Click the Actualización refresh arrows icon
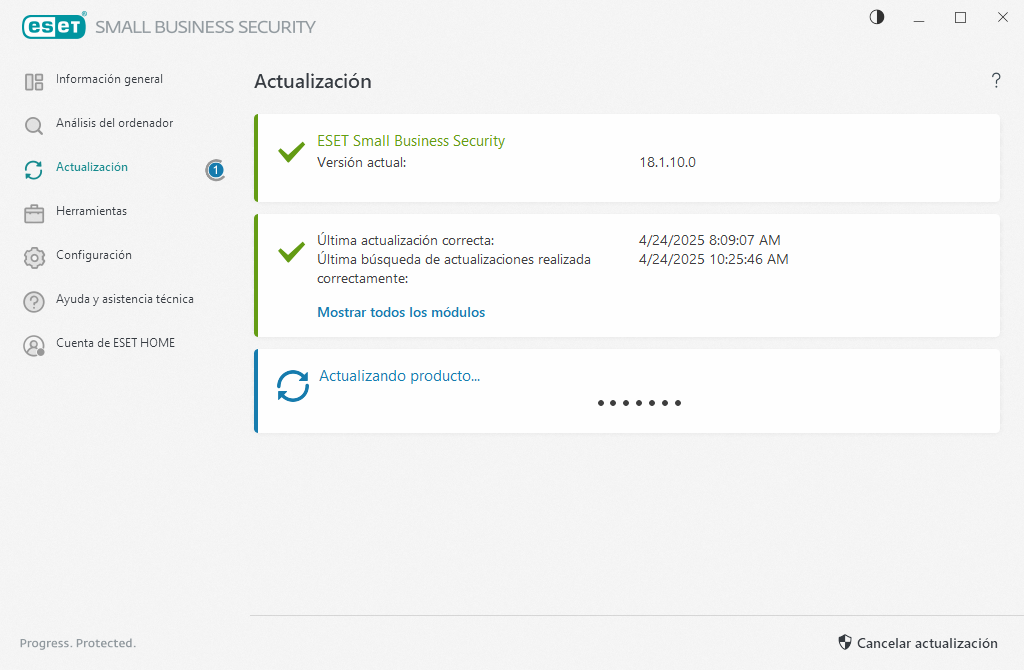Screen dimensions: 1024x670 click(x=33, y=168)
